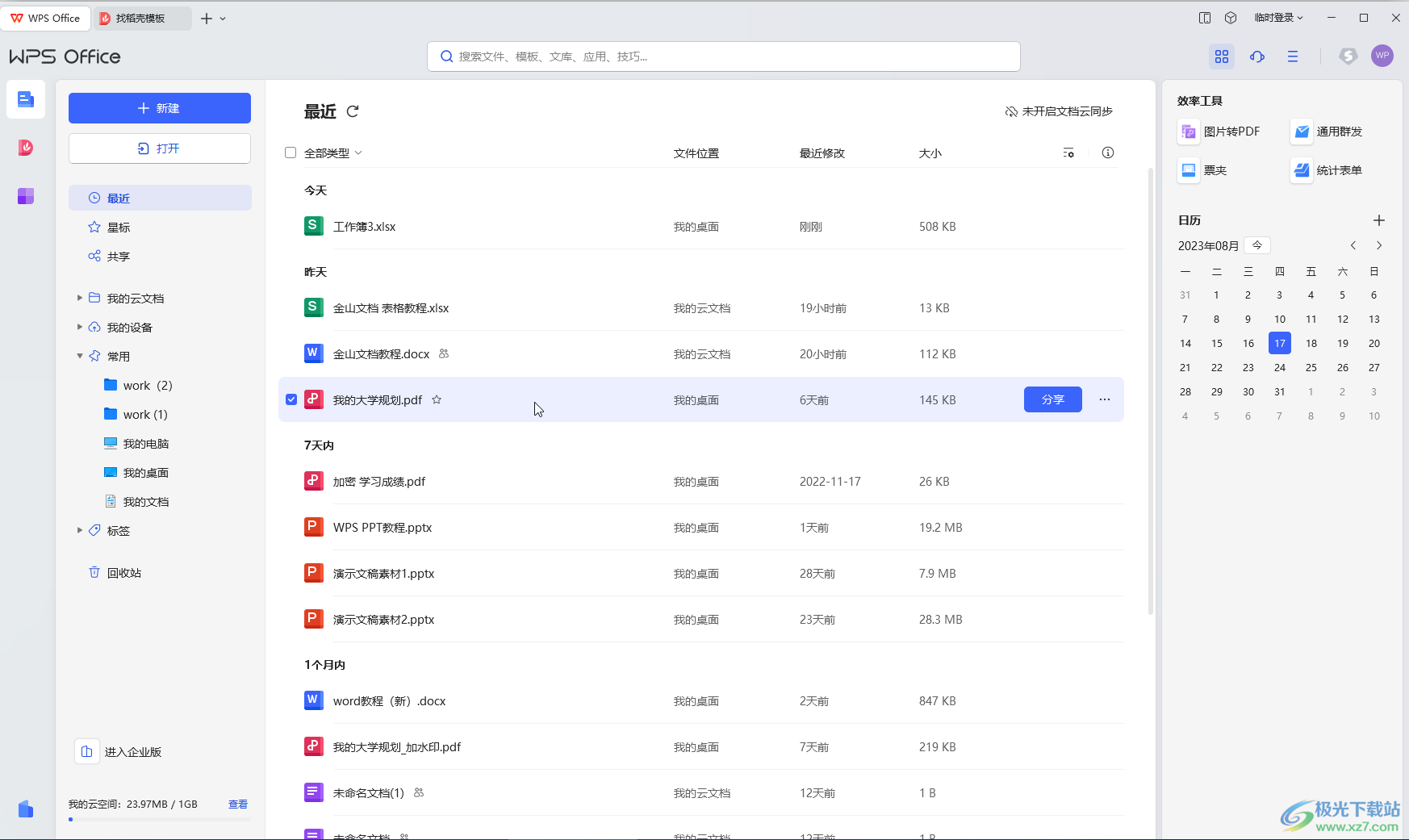Open list display settings icon
This screenshot has width=1409, height=840.
click(1068, 153)
